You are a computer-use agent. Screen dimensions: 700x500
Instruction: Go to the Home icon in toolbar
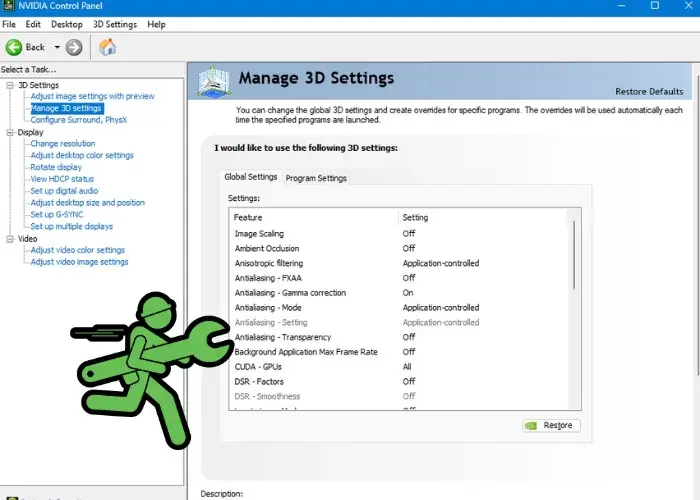[x=108, y=47]
